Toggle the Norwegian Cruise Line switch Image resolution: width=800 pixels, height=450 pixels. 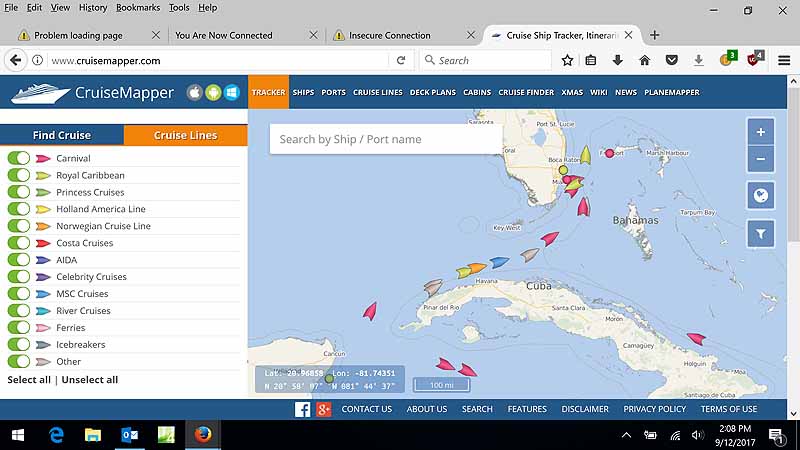[x=19, y=226]
